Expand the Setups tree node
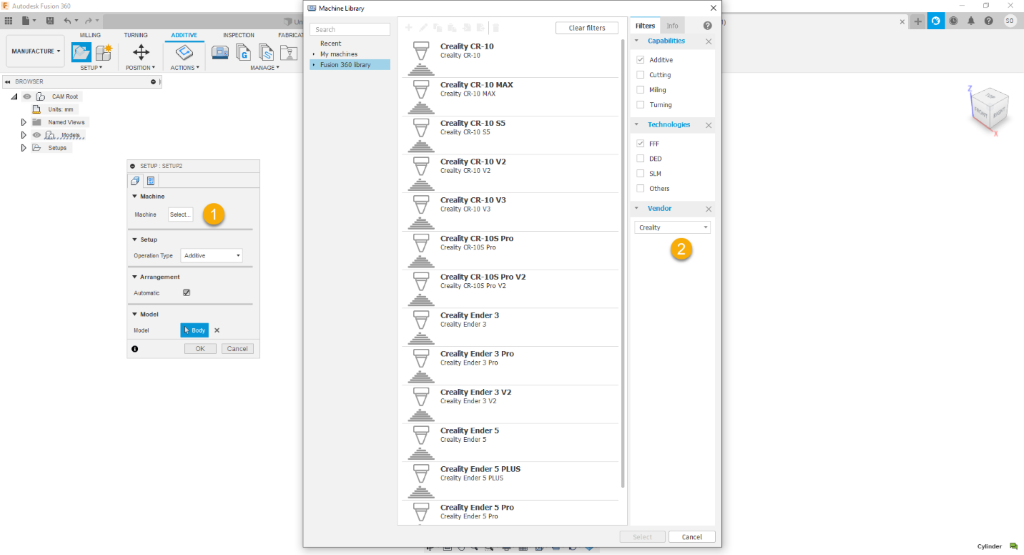The width and height of the screenshot is (1024, 555). tap(24, 148)
